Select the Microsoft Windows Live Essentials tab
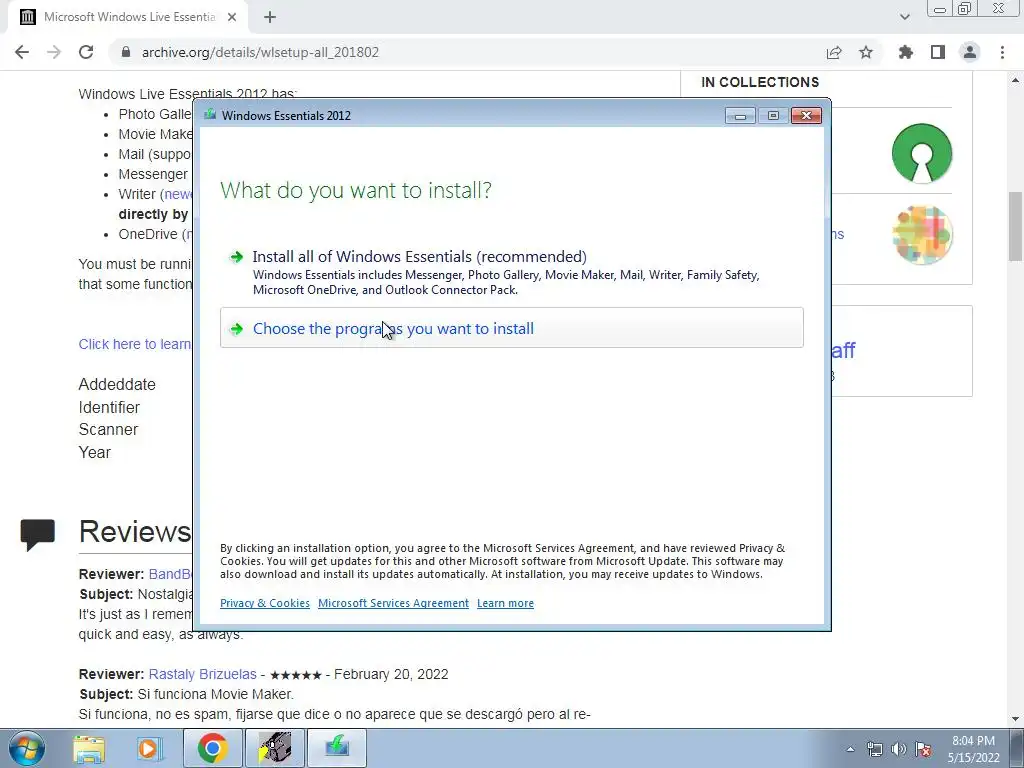 [128, 18]
